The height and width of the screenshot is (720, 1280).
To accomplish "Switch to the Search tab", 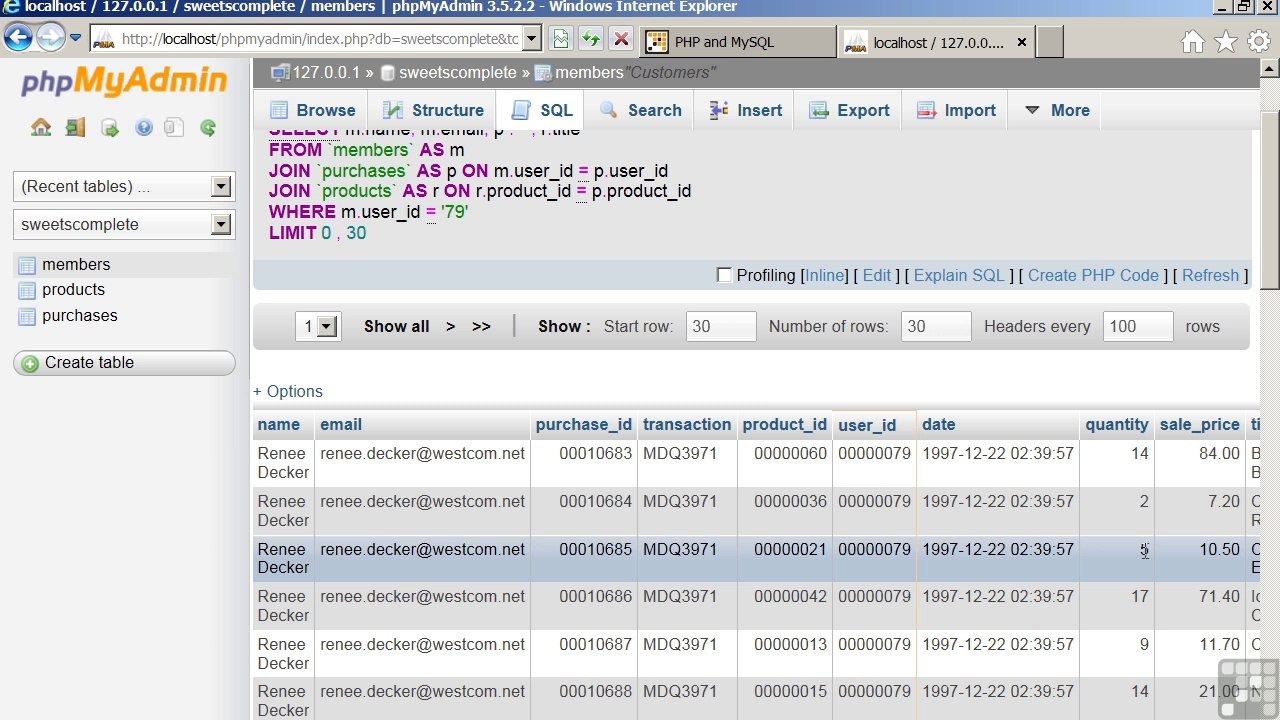I will click(x=641, y=110).
